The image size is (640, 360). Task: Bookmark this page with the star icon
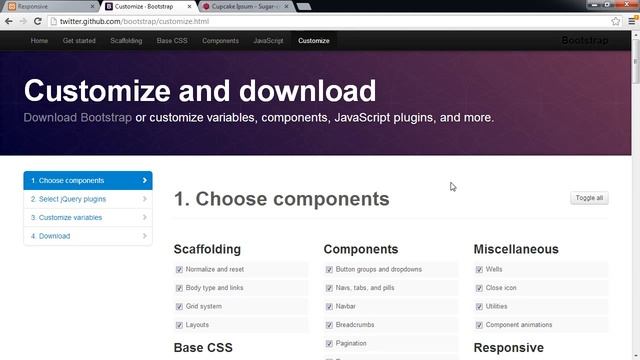616,21
